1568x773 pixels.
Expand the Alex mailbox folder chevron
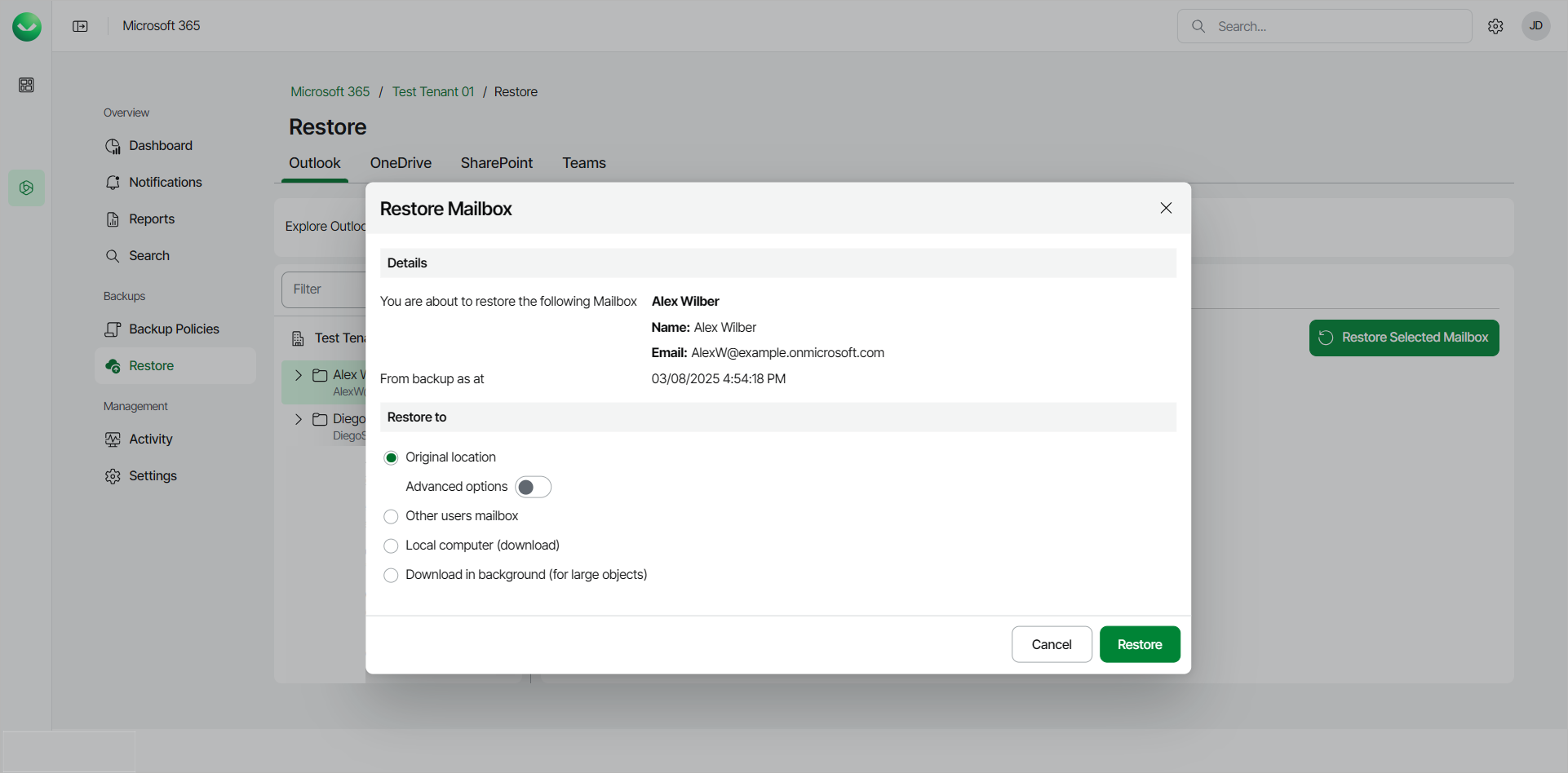point(299,375)
